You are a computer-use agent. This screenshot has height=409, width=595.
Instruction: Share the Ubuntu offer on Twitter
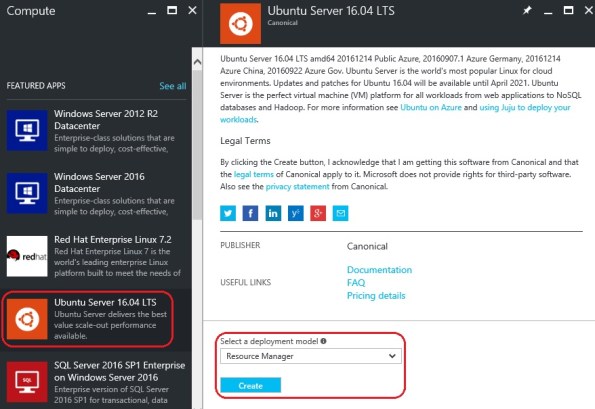pos(228,213)
